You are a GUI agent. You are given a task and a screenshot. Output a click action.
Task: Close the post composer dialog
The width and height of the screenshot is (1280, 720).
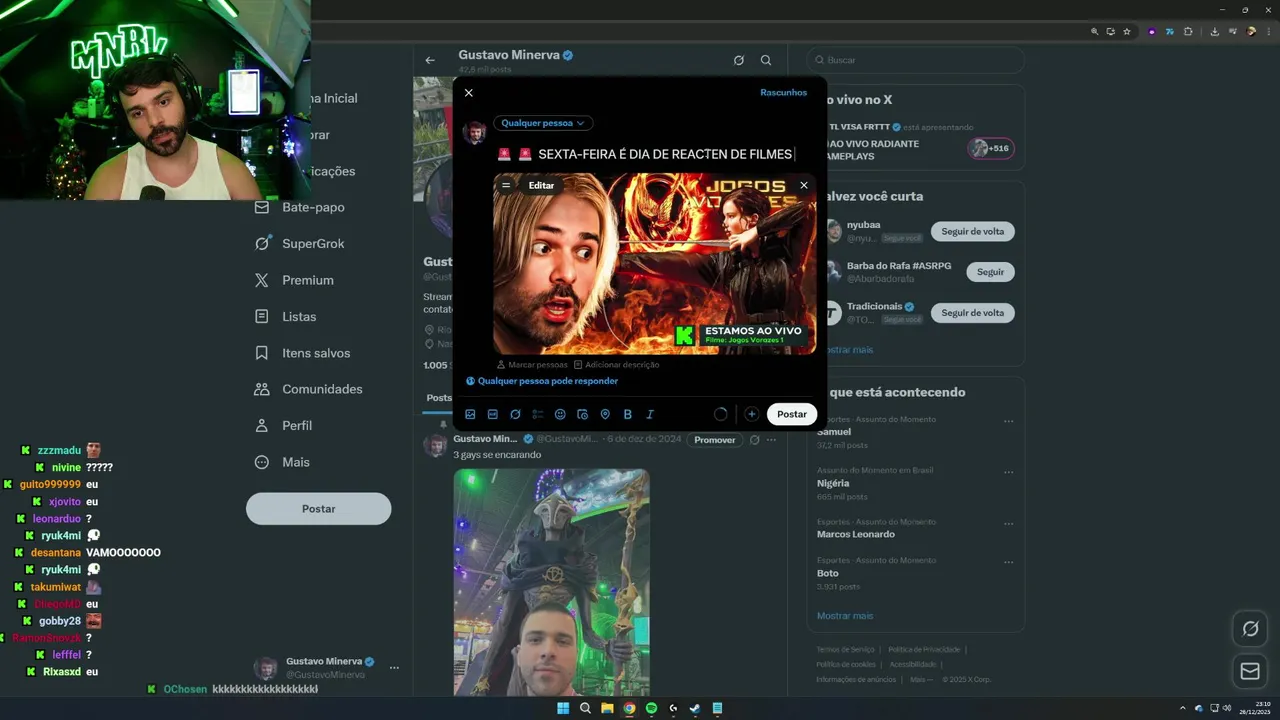468,93
